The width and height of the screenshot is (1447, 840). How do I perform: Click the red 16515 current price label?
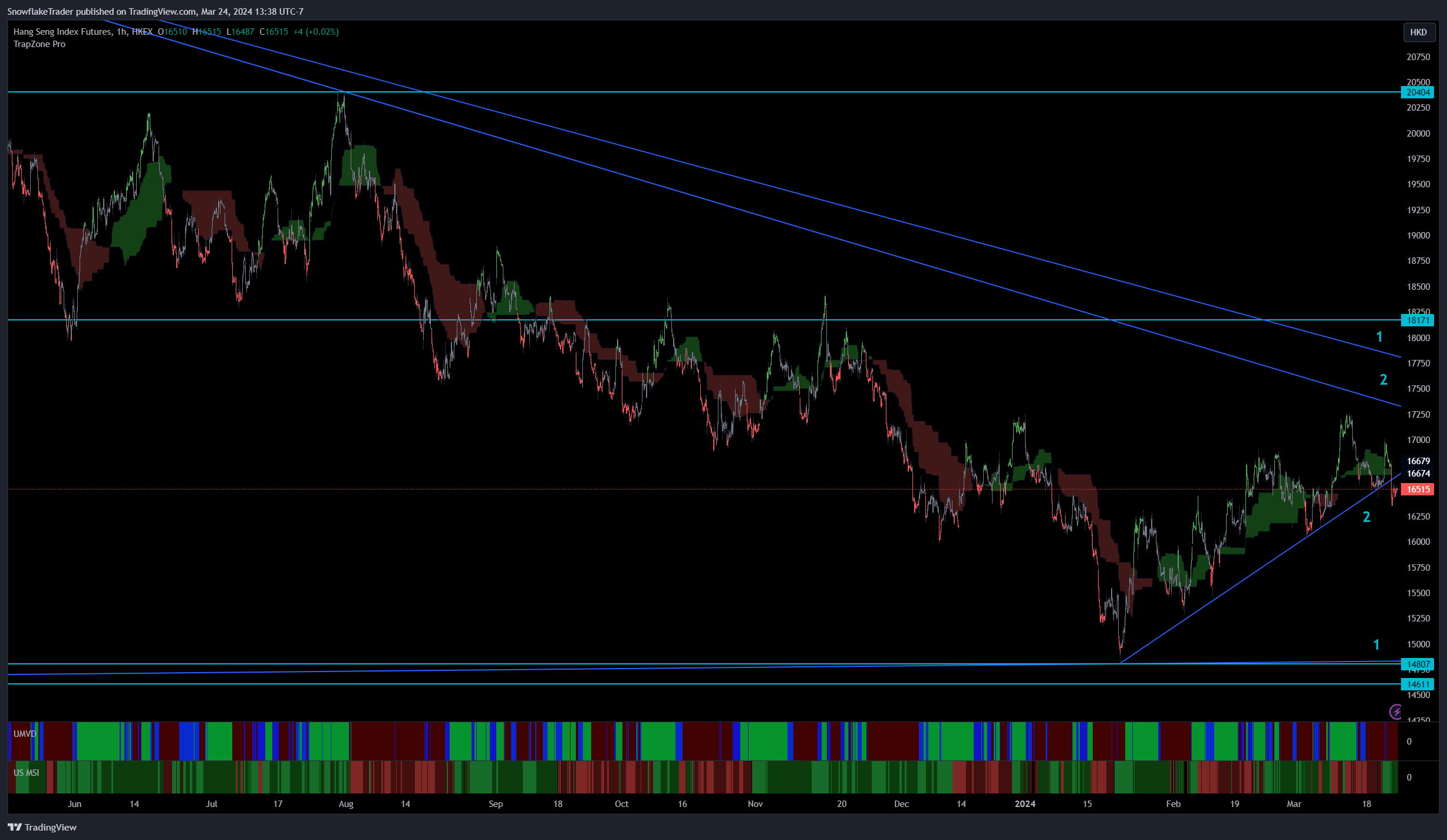(1418, 490)
